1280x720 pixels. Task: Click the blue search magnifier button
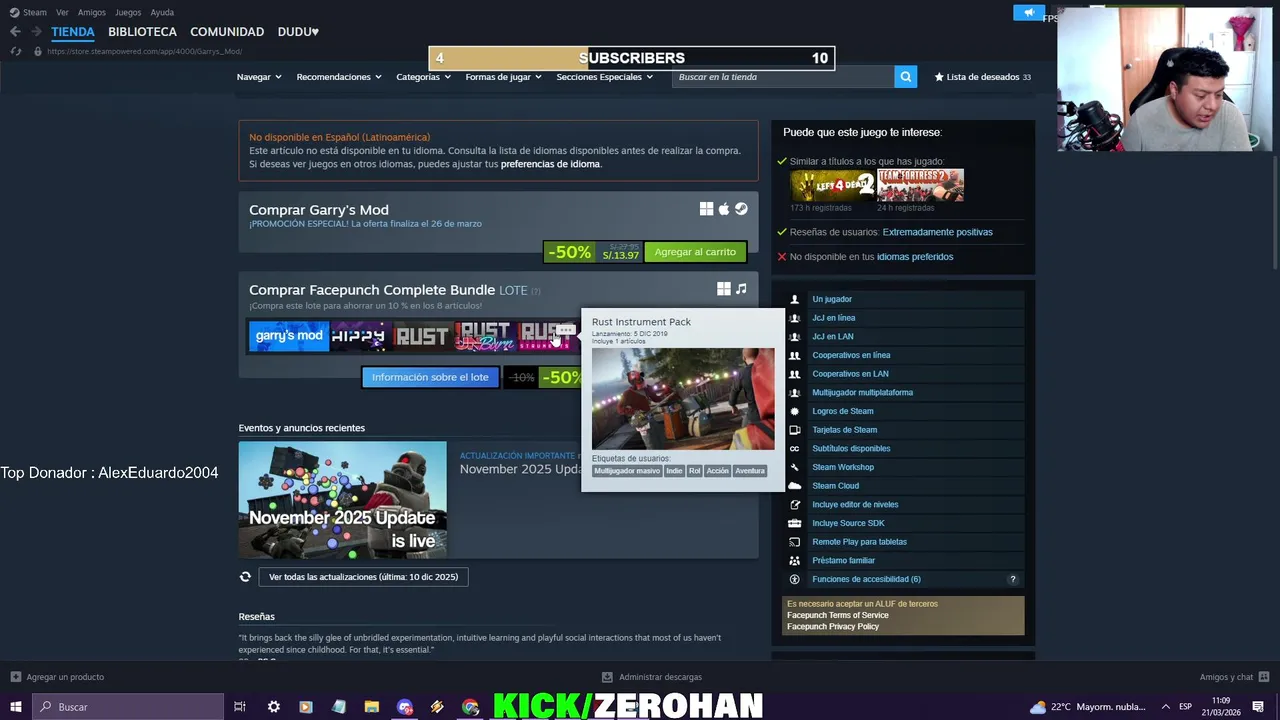[905, 77]
